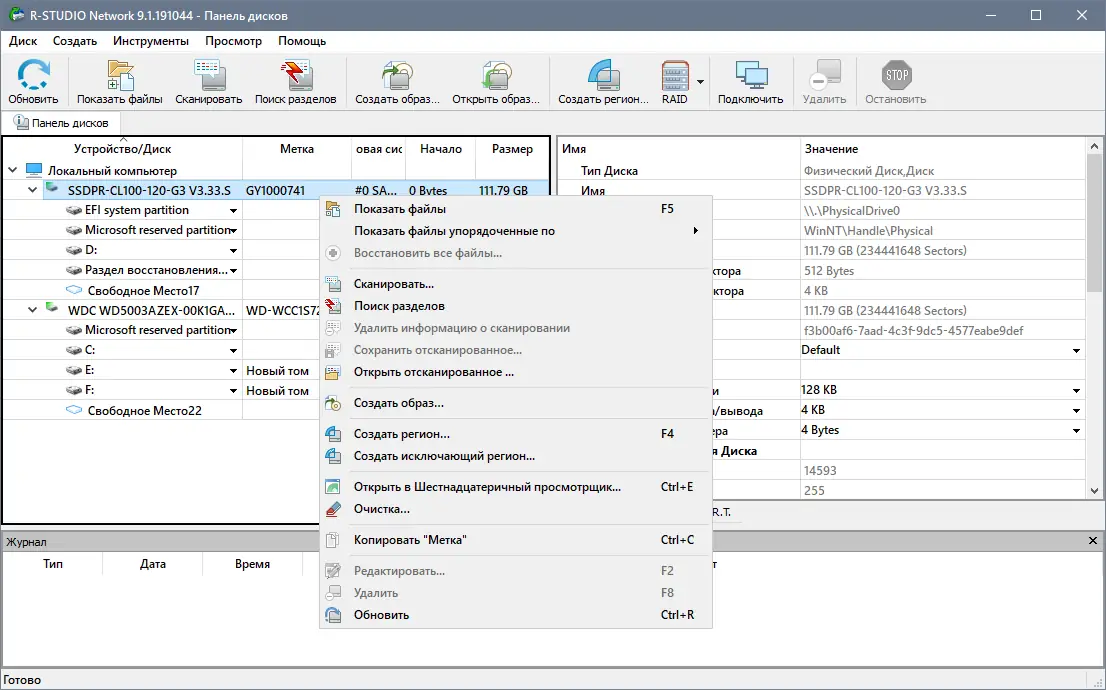Collapse the SSDPR-CL100 drive node

pos(31,189)
